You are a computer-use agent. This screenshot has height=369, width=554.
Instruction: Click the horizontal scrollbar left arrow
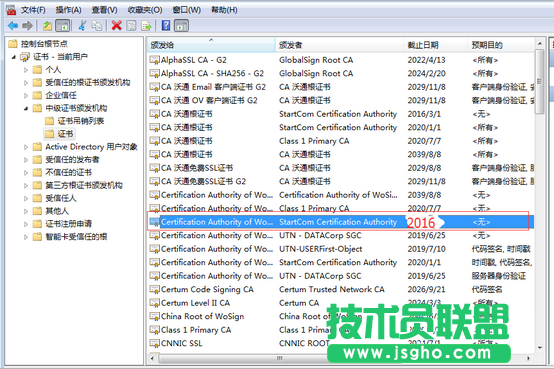click(x=153, y=358)
